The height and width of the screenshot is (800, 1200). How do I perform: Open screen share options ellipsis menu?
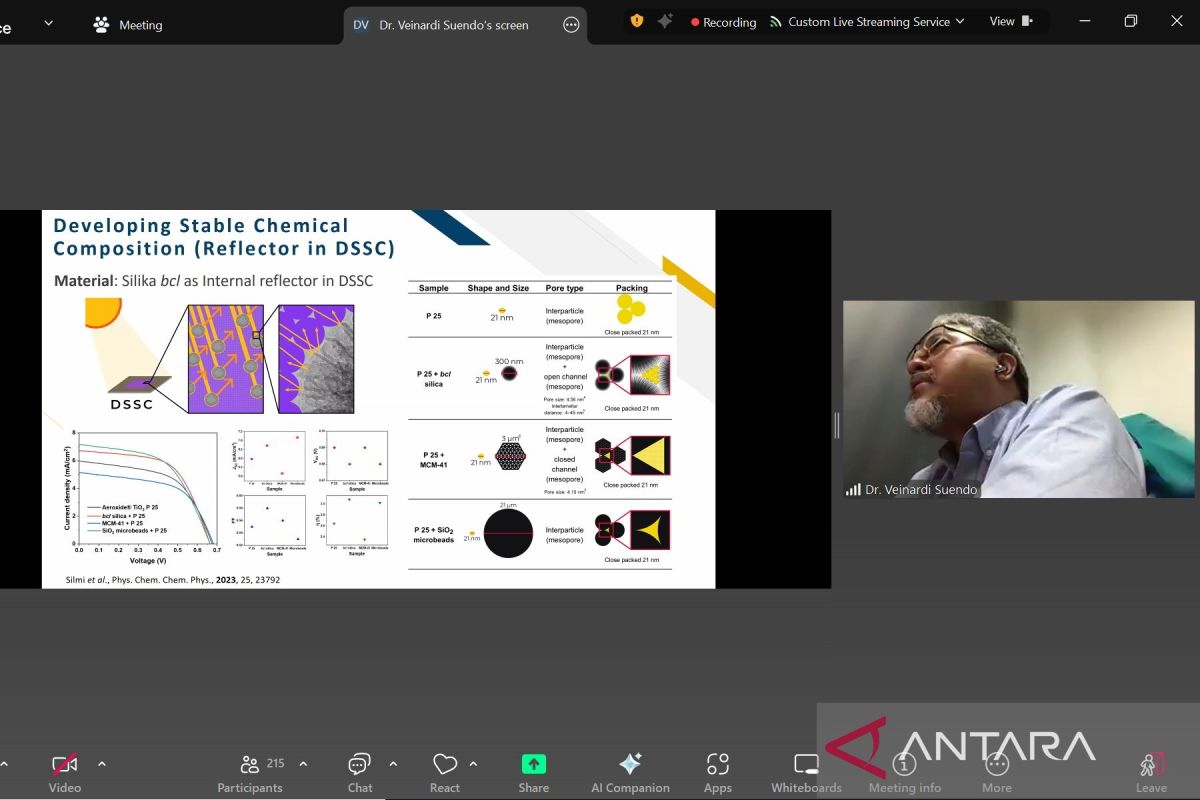click(x=571, y=25)
